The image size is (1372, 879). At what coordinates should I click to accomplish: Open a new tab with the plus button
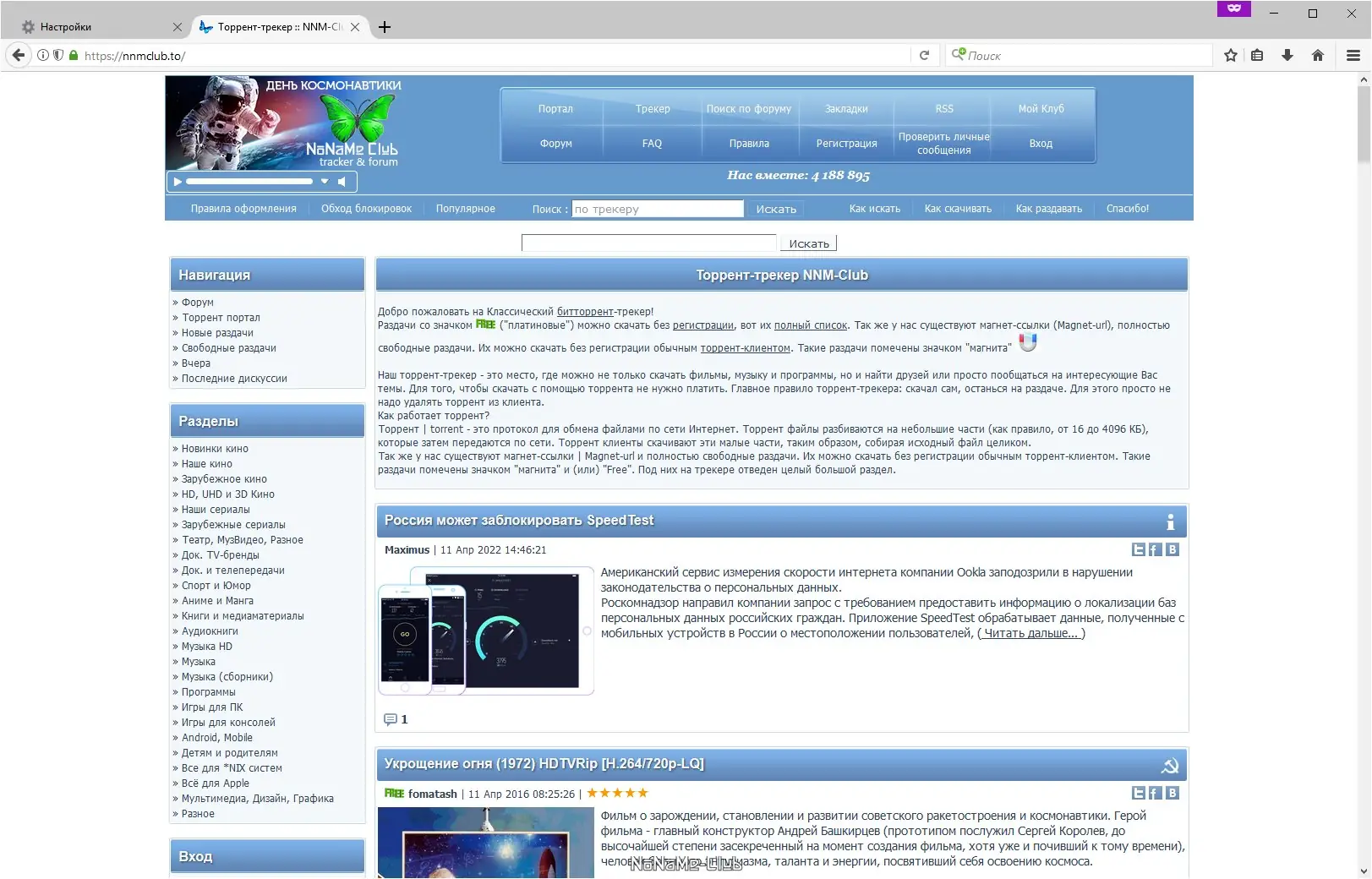click(x=385, y=27)
